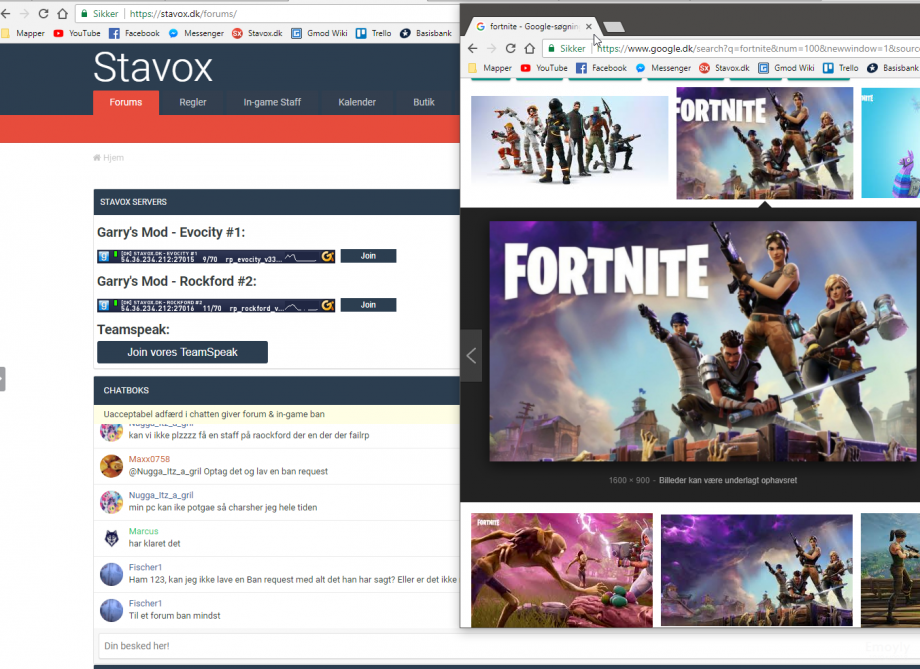
Task: Open Messenger bookmark in Google window
Action: coord(663,68)
